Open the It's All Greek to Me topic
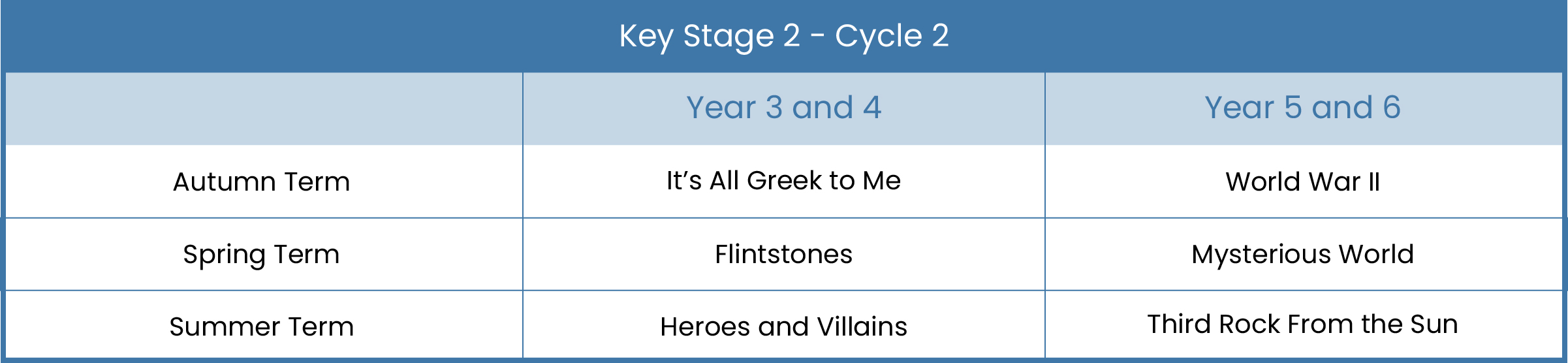This screenshot has width=1568, height=363. tap(783, 180)
